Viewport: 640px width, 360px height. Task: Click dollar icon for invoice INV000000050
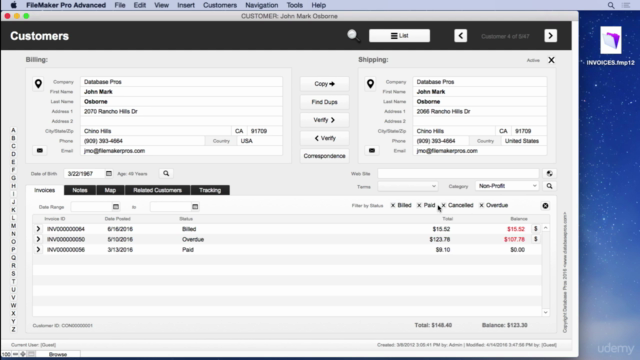point(536,239)
